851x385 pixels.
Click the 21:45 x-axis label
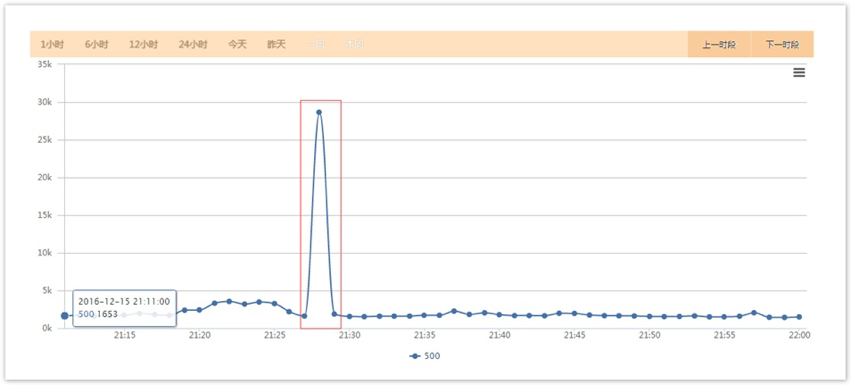pyautogui.click(x=574, y=336)
